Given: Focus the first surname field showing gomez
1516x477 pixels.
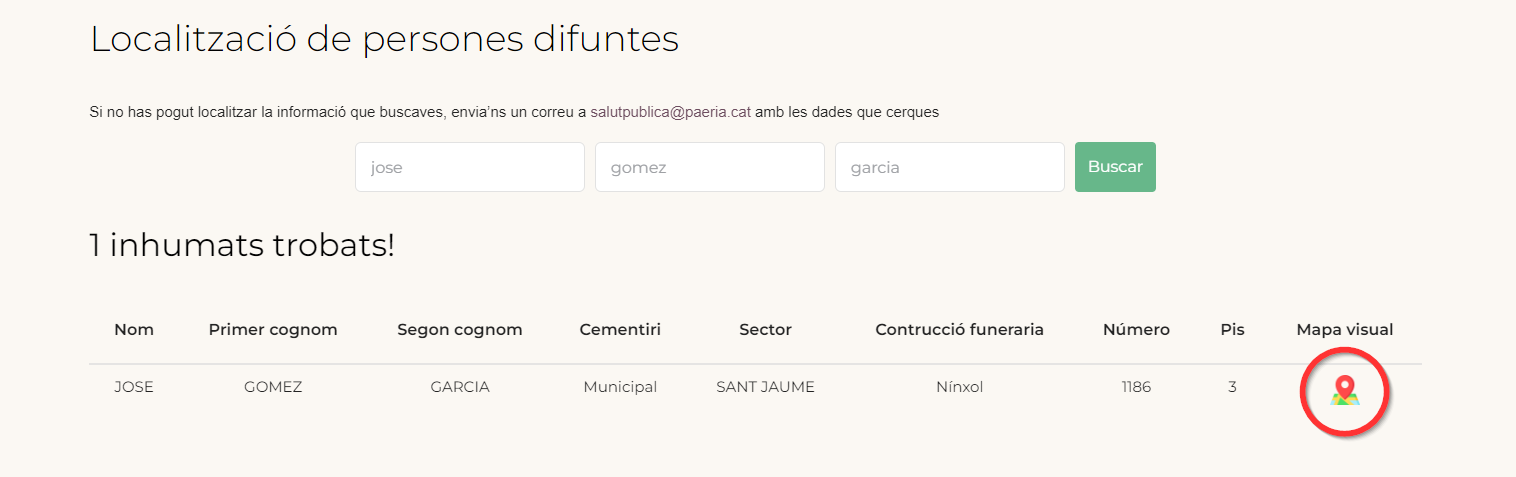Looking at the screenshot, I should 710,167.
